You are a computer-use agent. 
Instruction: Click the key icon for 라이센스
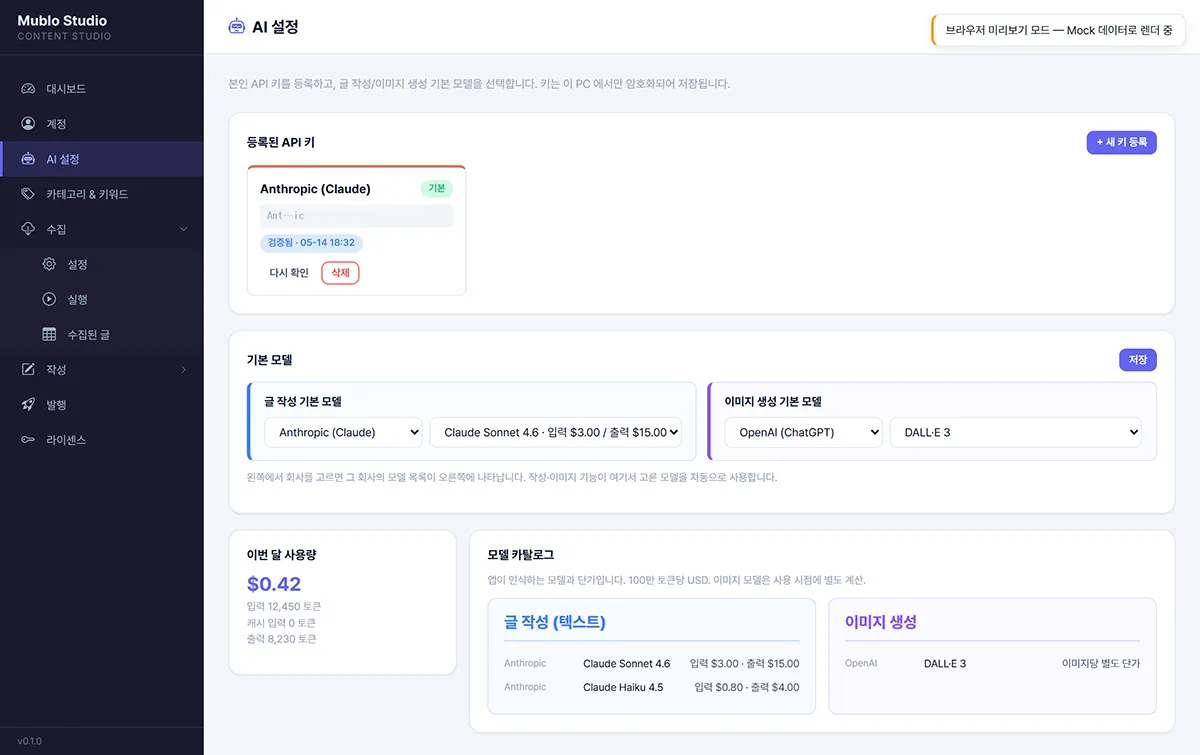pos(28,440)
